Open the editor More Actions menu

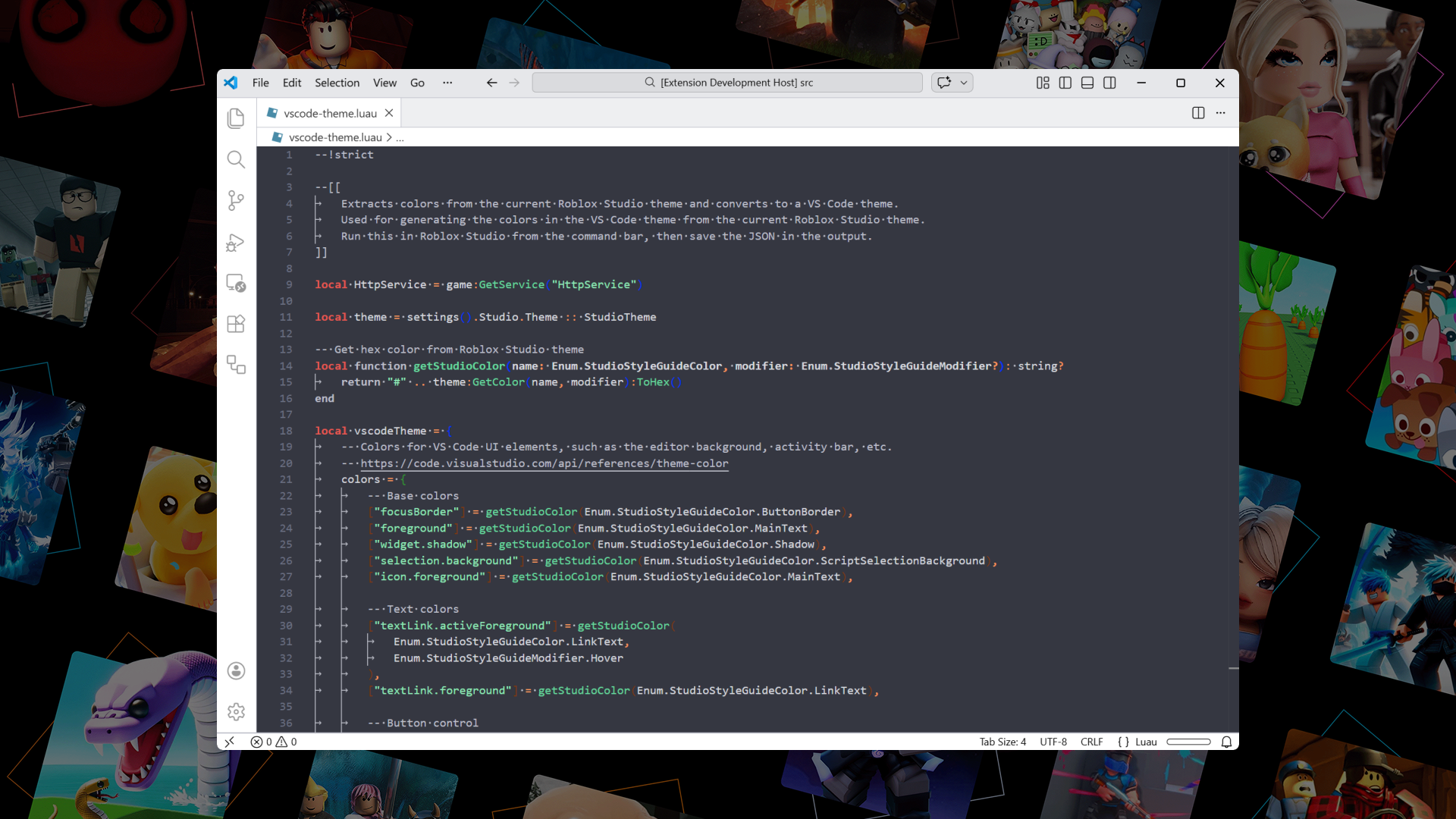(x=1221, y=112)
